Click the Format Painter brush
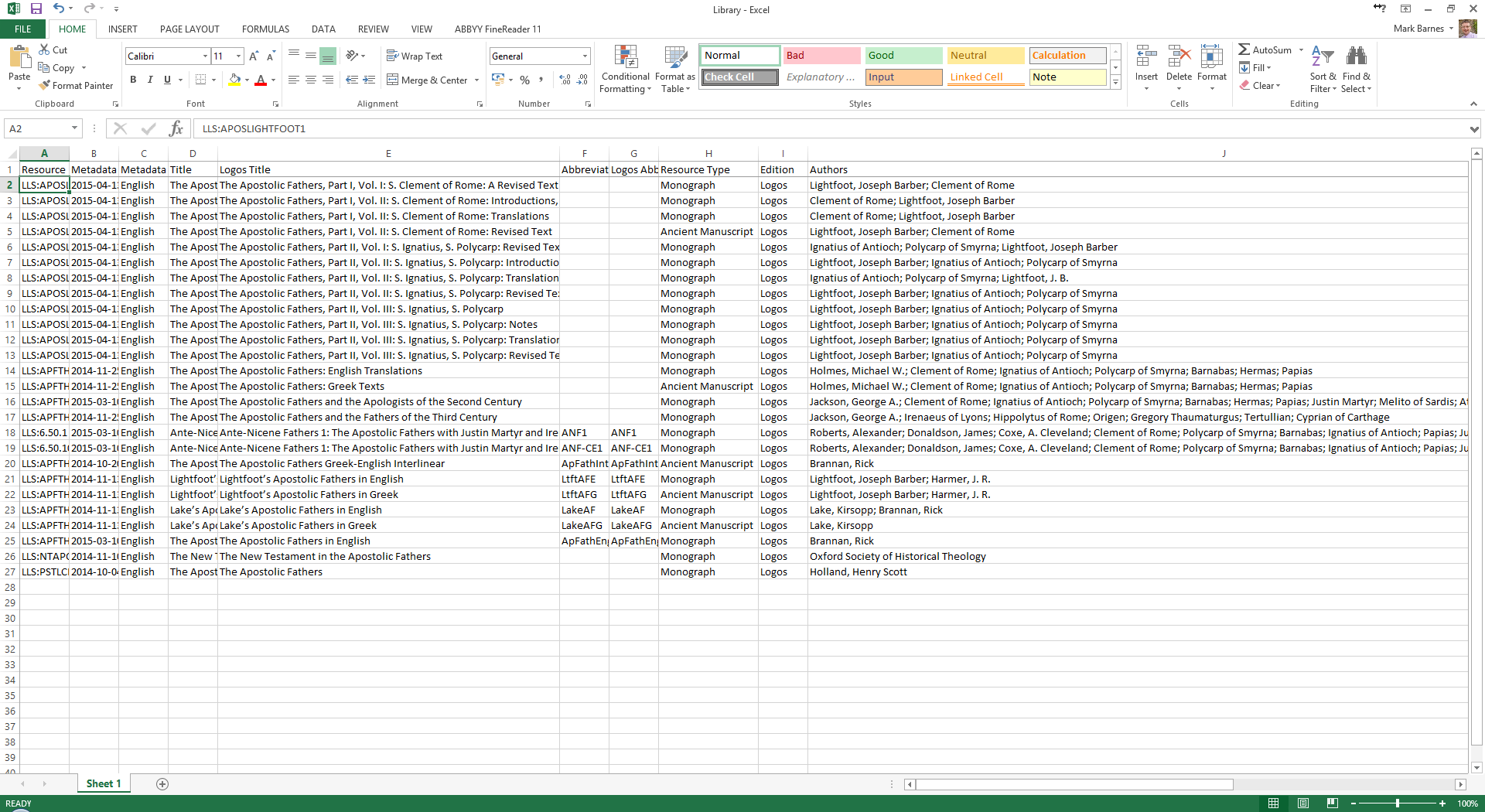The image size is (1485, 812). click(x=76, y=86)
